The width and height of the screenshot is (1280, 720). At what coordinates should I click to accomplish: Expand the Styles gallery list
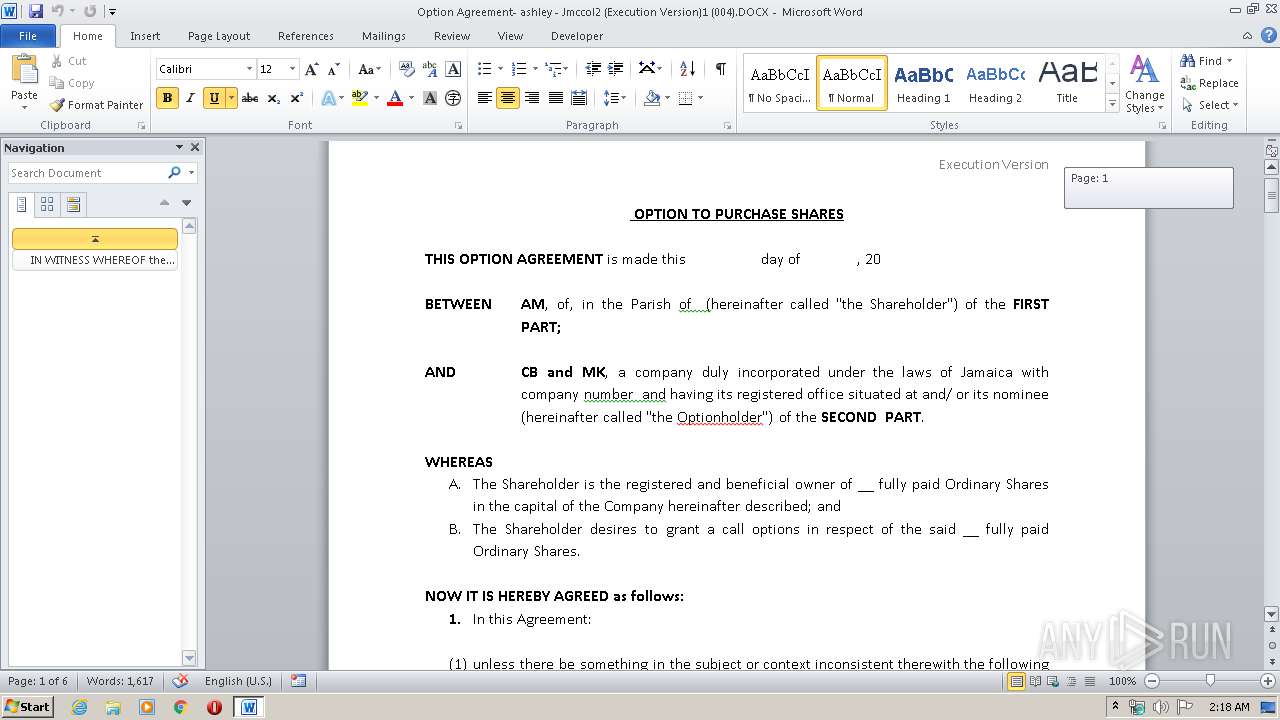[x=1112, y=104]
